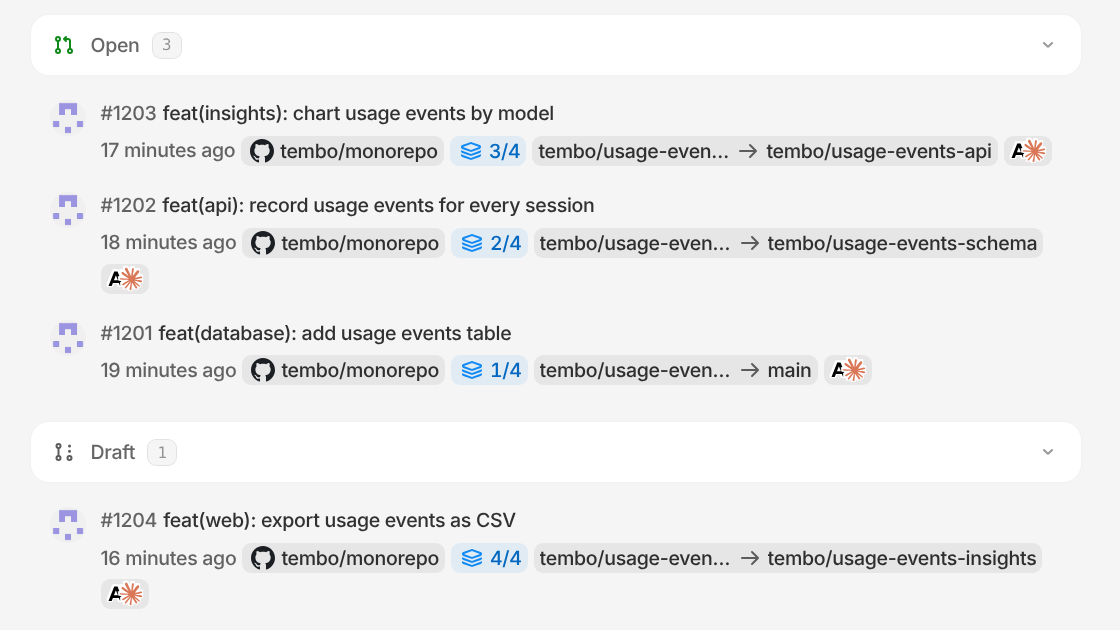Click the 16 minutes ago timestamp
Viewport: 1120px width, 630px height.
[x=168, y=558]
